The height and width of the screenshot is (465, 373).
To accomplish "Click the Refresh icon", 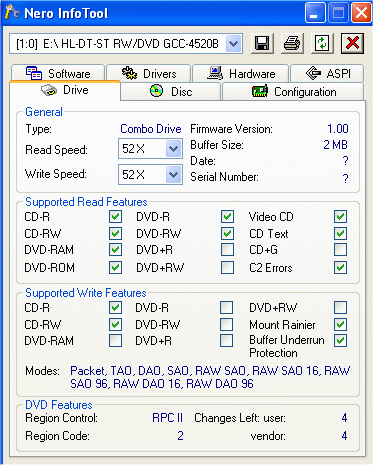I will [322, 43].
